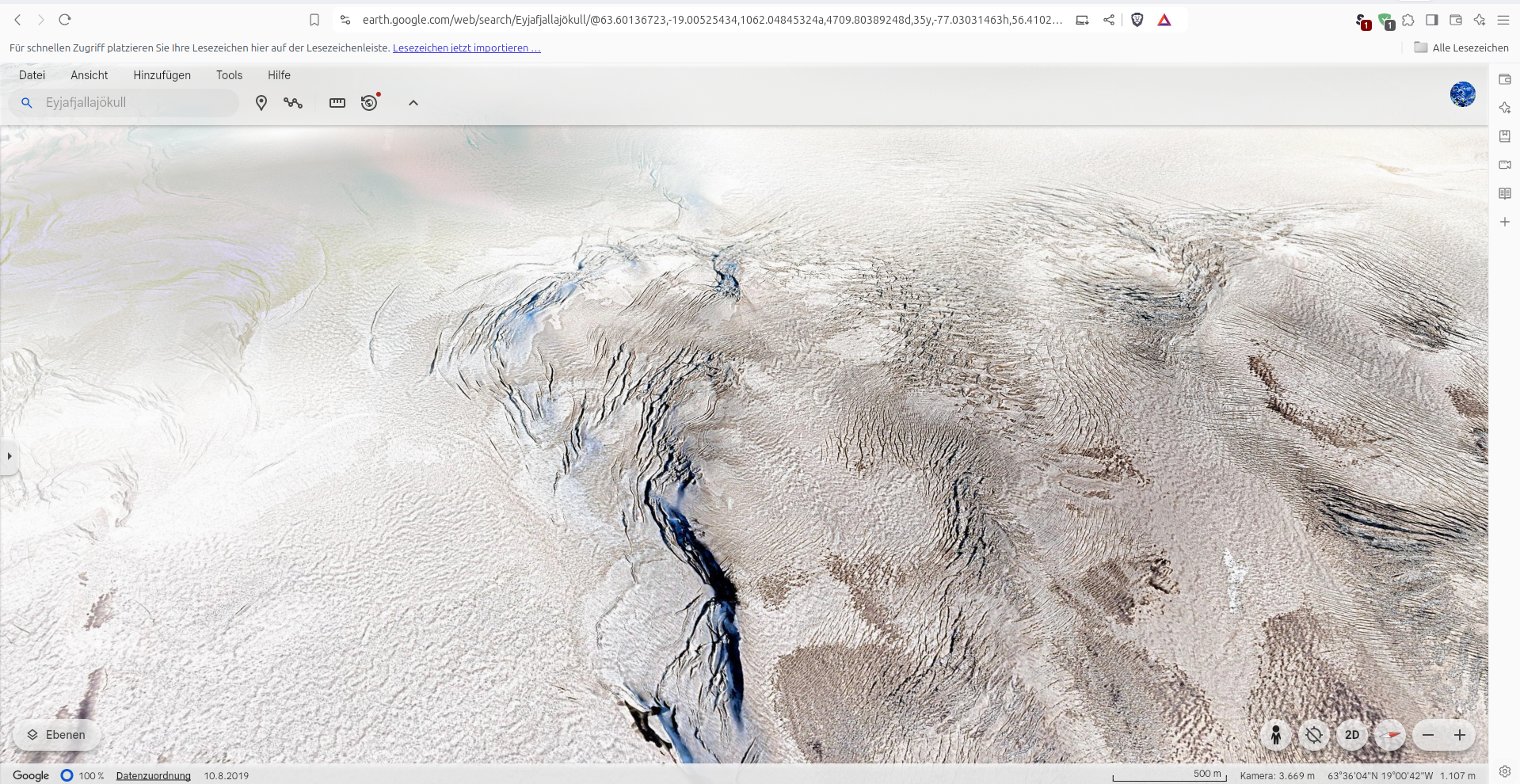
Task: Click the magnifier search icon
Action: pyautogui.click(x=26, y=103)
